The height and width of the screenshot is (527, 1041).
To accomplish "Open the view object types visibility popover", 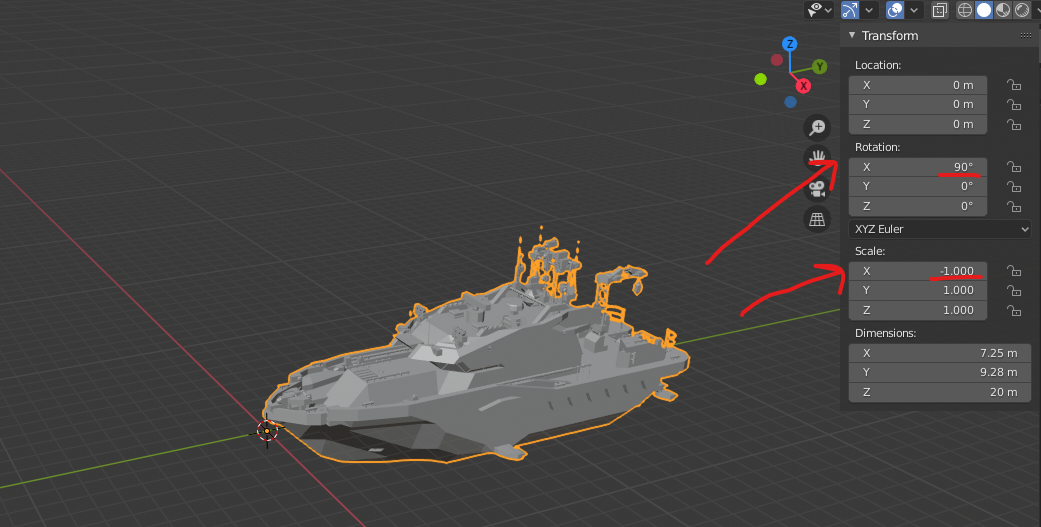I will point(819,10).
